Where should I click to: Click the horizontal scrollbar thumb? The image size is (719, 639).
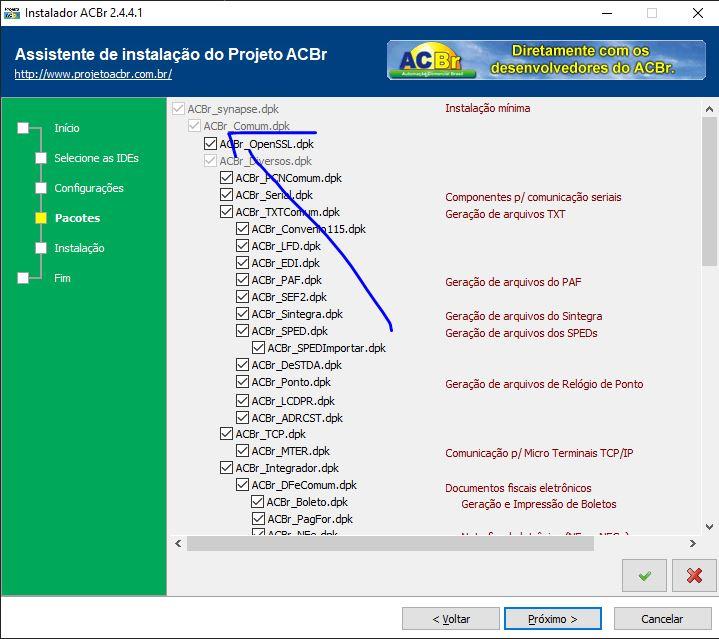[x=390, y=543]
